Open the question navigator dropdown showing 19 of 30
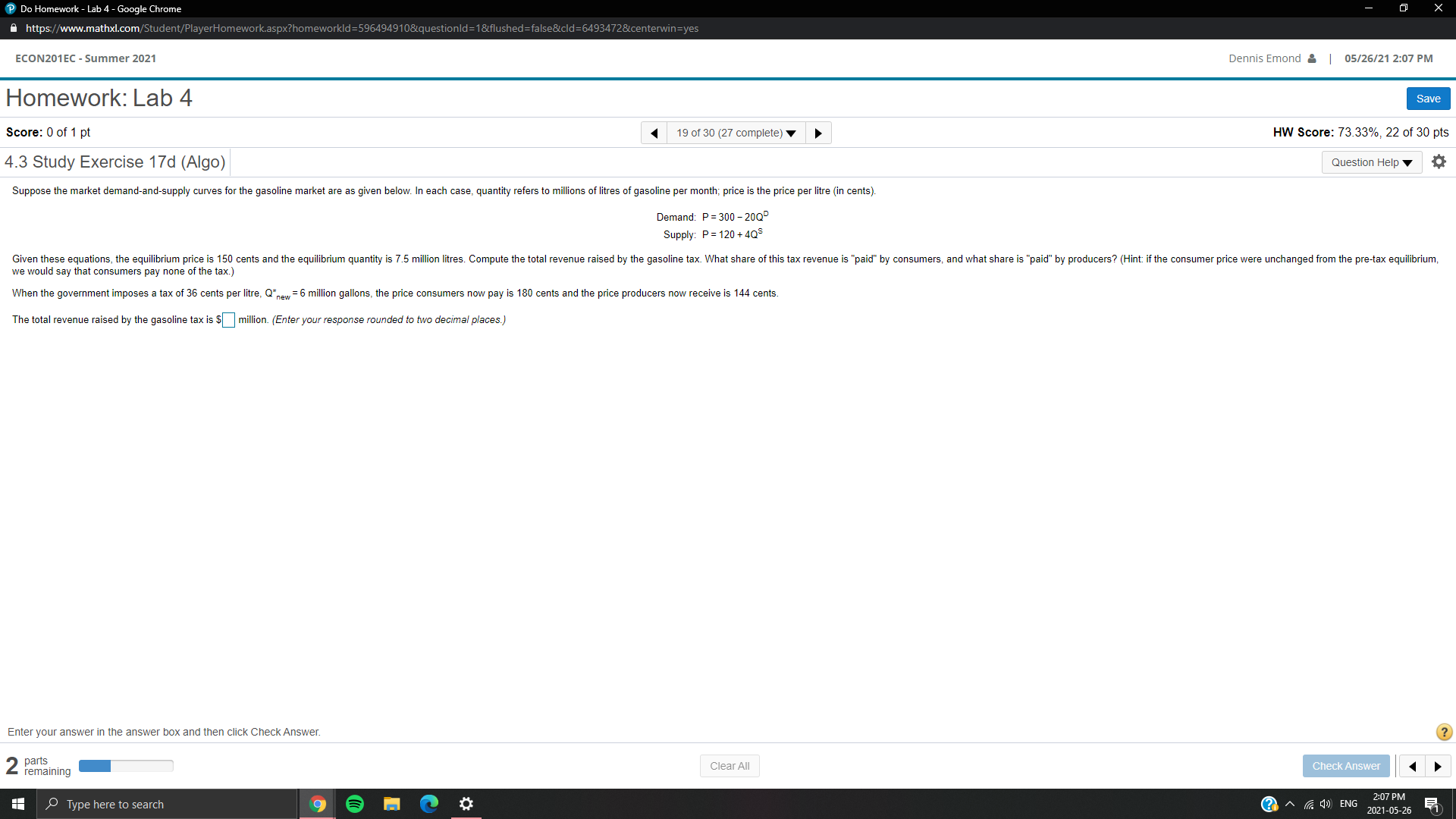Image resolution: width=1456 pixels, height=819 pixels. 736,132
